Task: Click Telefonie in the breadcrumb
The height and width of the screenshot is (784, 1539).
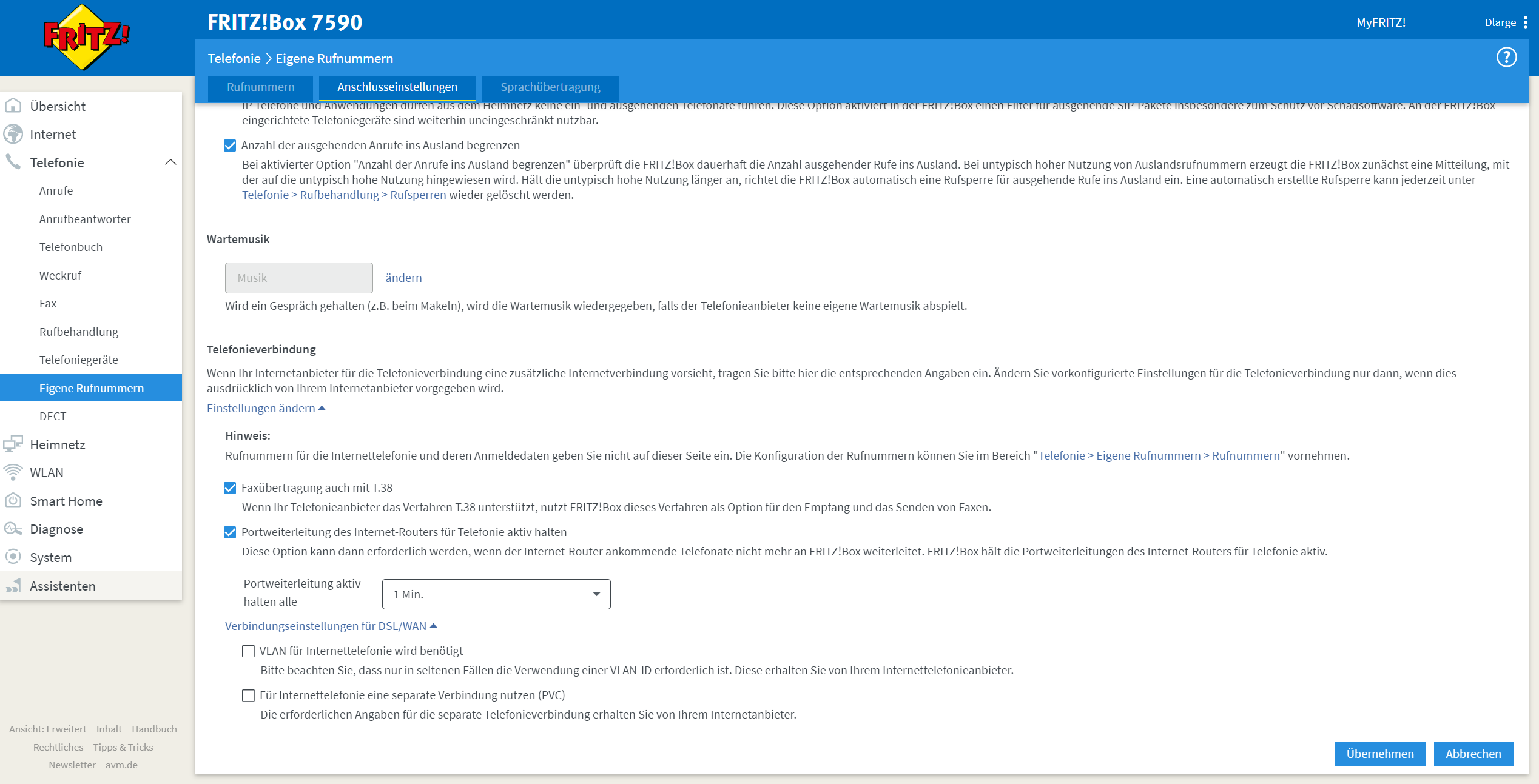Action: pos(234,58)
